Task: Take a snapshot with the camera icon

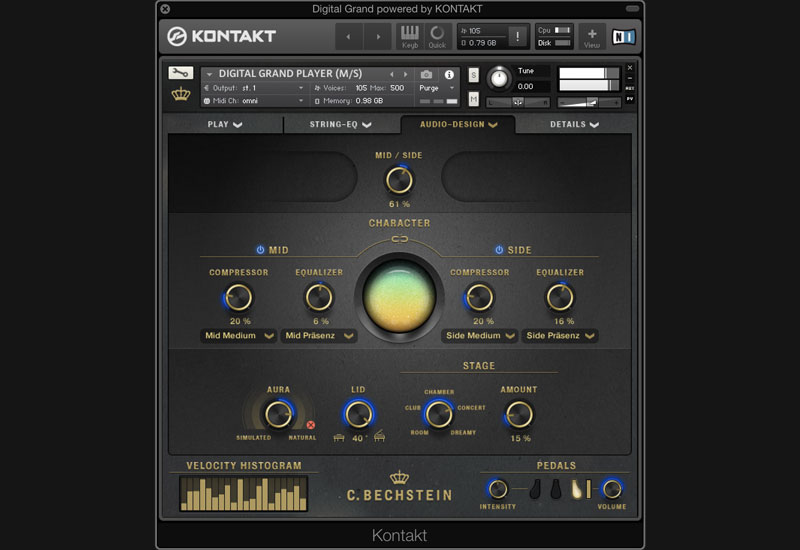Action: pyautogui.click(x=427, y=75)
